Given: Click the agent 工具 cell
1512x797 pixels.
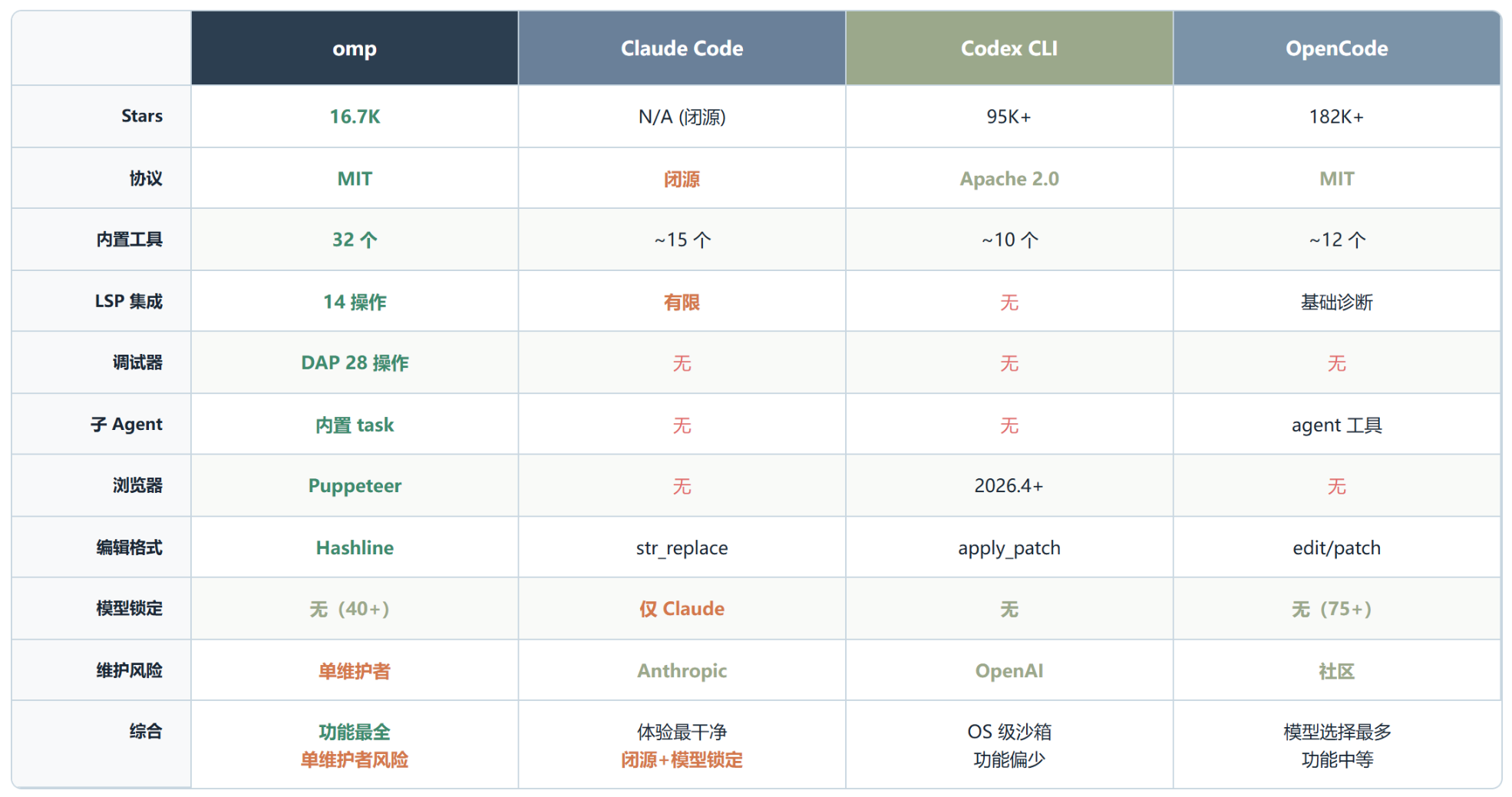Looking at the screenshot, I should tap(1337, 425).
